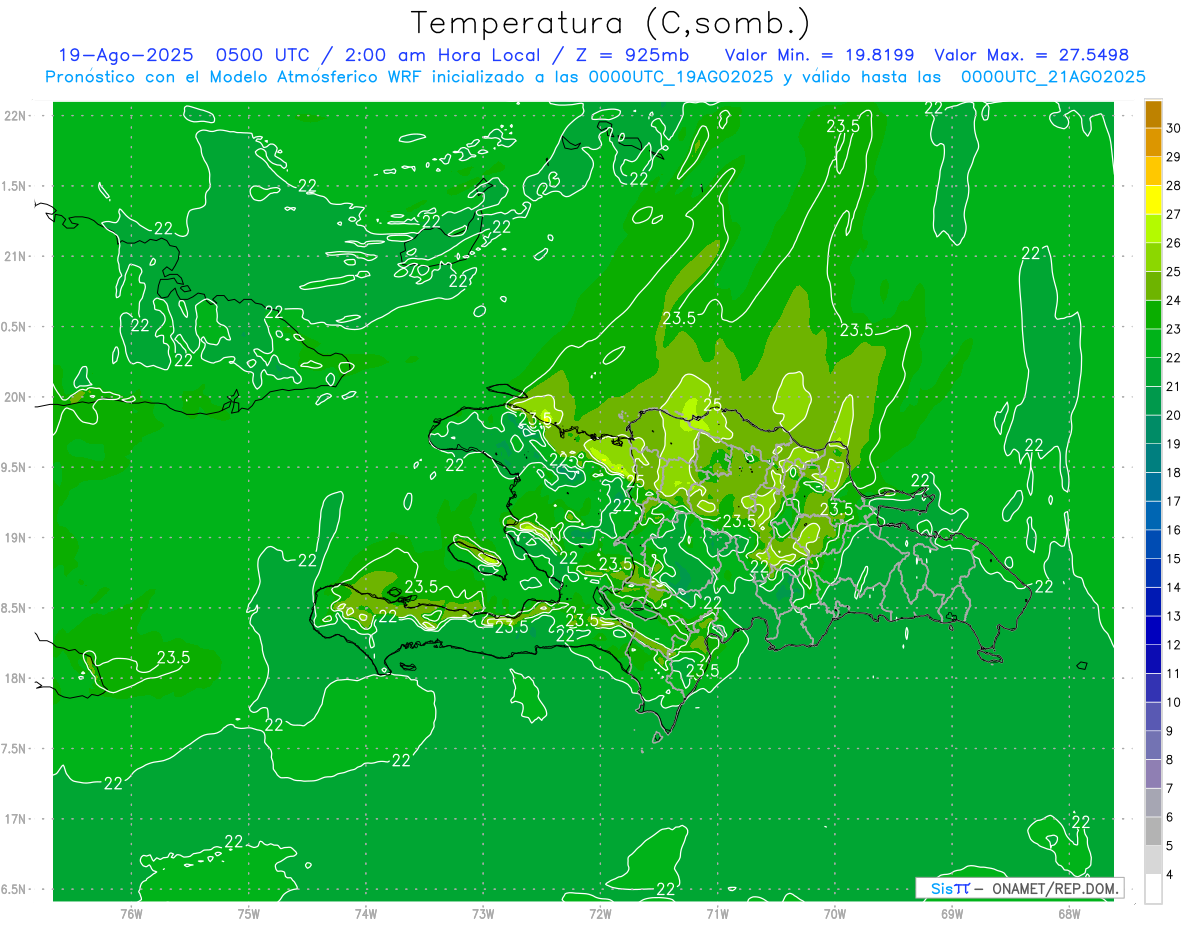Click the '21N' latitude axis label
The height and width of the screenshot is (927, 1200).
point(16,256)
